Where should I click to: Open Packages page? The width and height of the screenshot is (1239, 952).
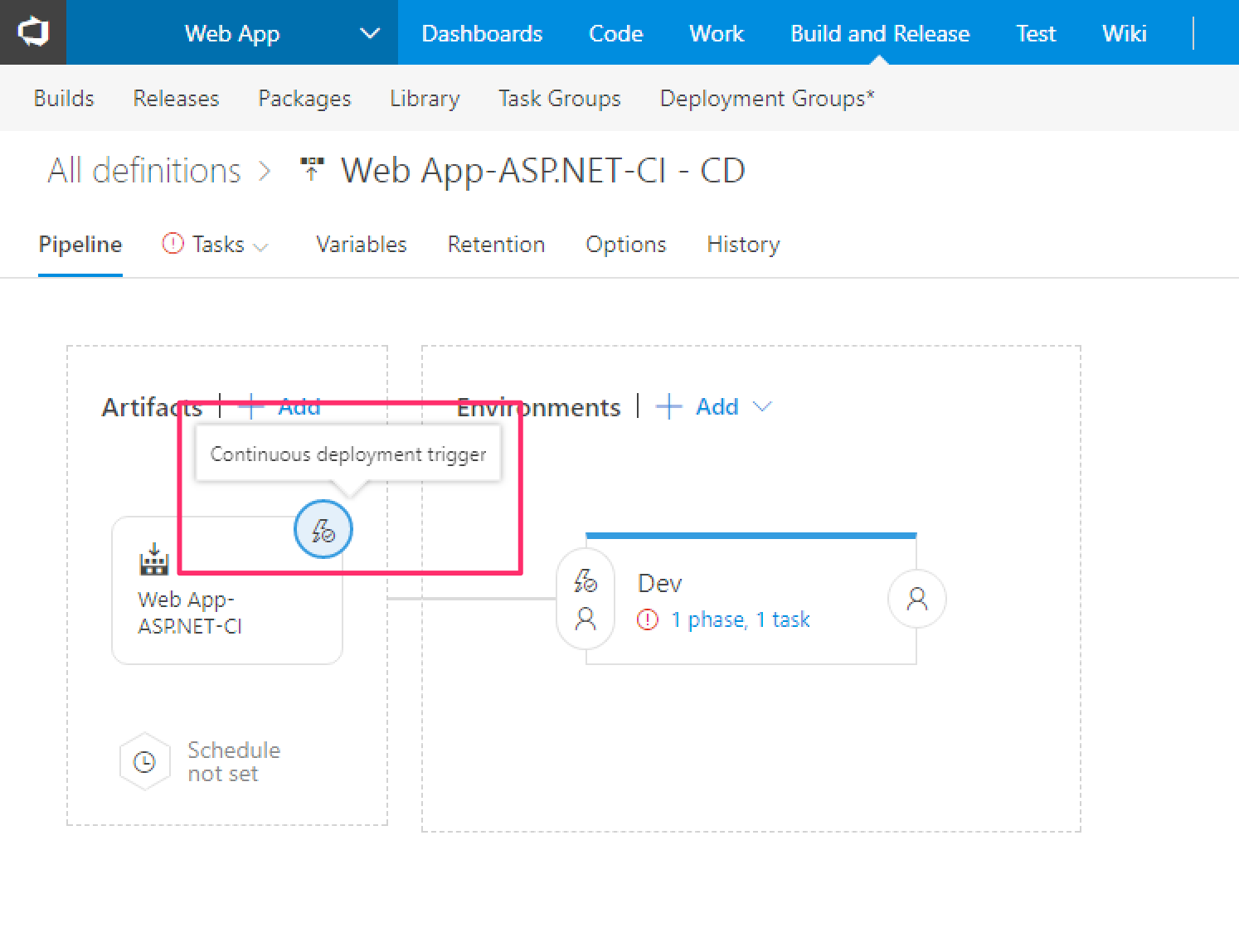pos(304,98)
